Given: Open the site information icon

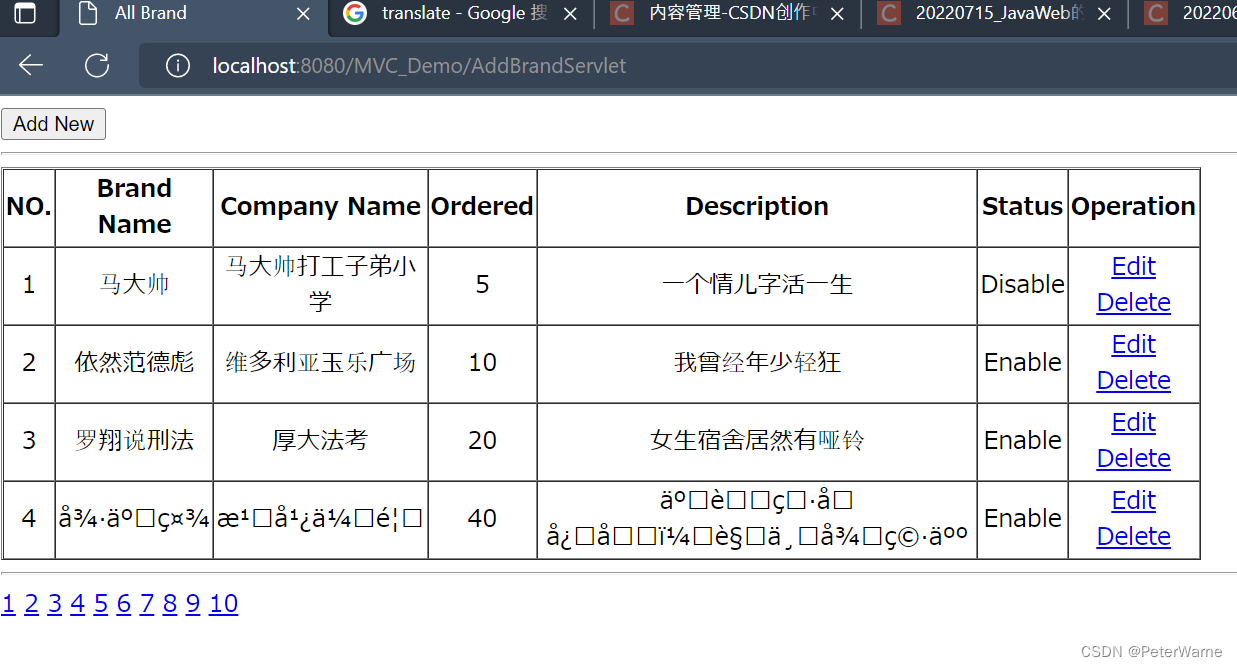Looking at the screenshot, I should tap(177, 66).
